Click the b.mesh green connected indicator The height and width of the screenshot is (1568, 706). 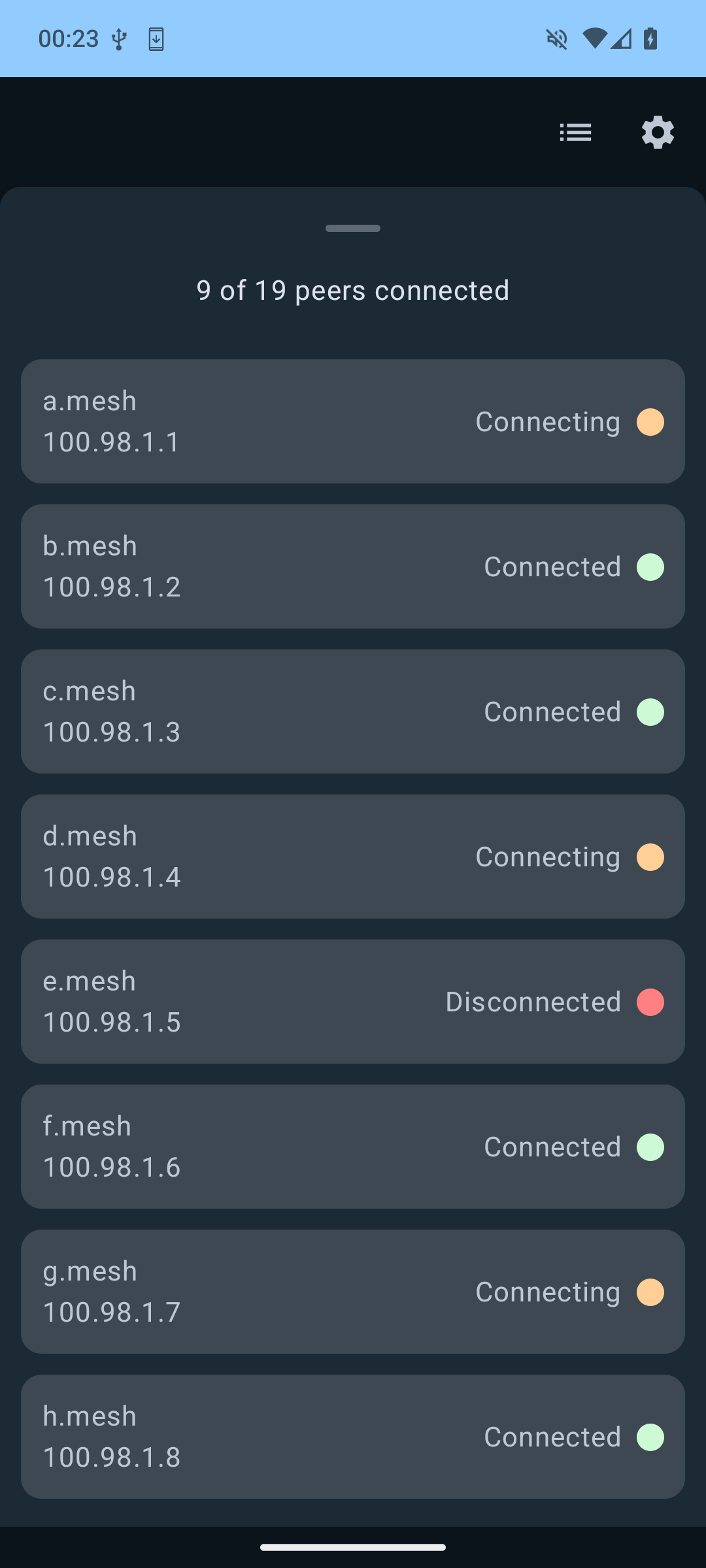pyautogui.click(x=650, y=567)
